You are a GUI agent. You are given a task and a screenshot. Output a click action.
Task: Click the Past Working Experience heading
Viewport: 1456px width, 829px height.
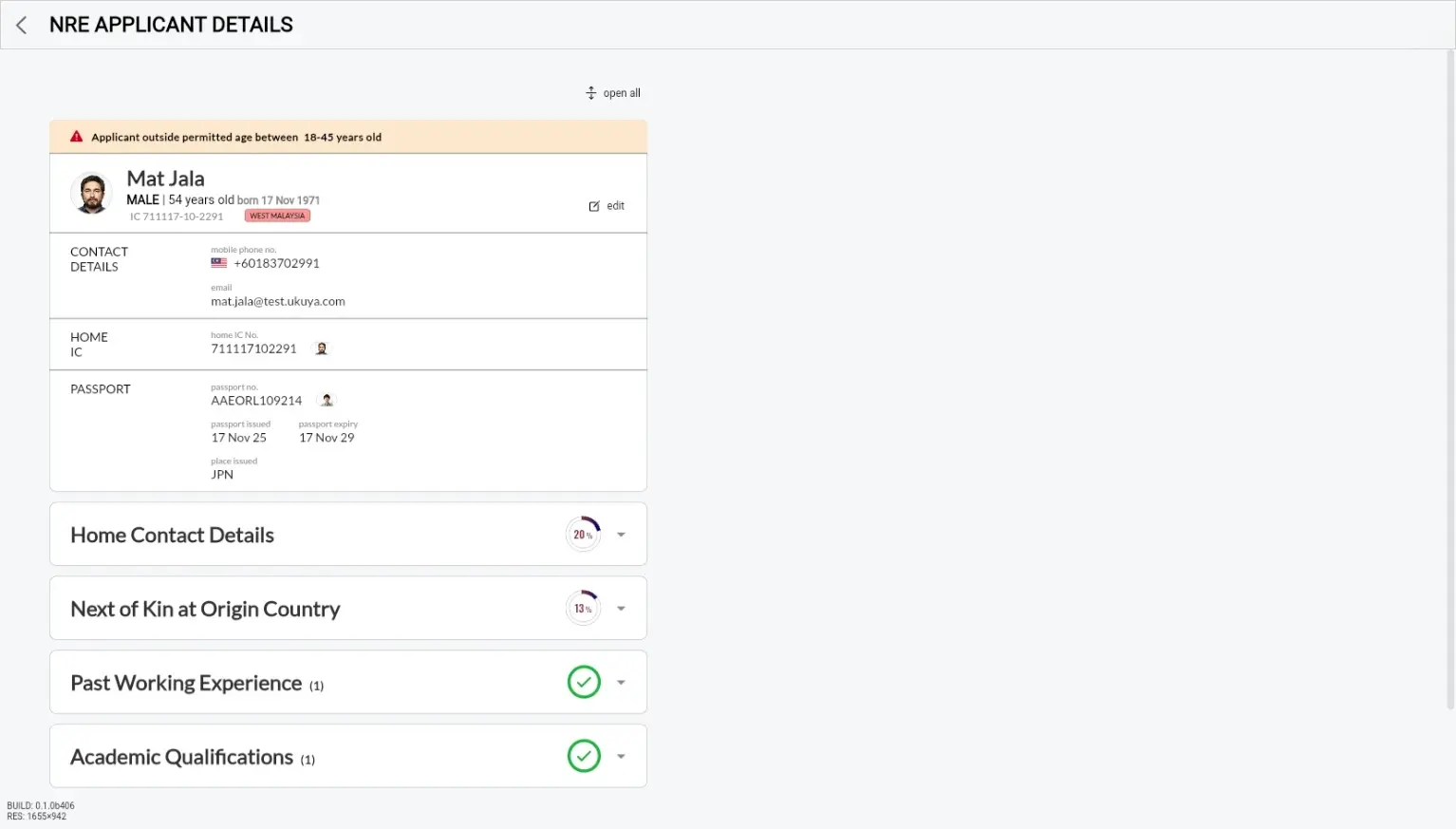[186, 684]
